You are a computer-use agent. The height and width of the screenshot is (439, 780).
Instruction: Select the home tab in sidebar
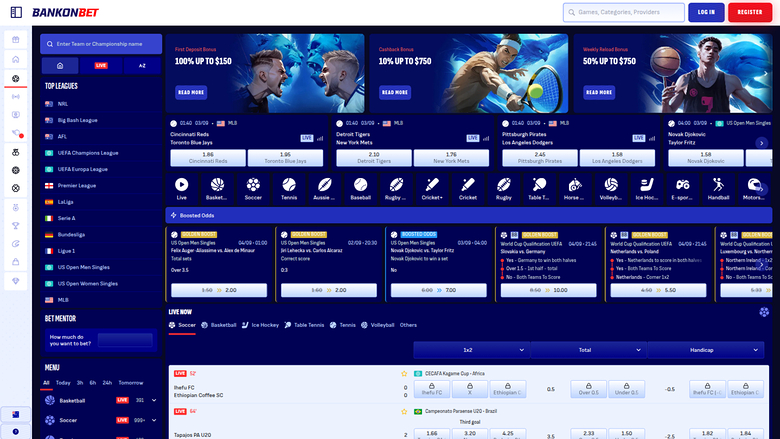click(60, 66)
